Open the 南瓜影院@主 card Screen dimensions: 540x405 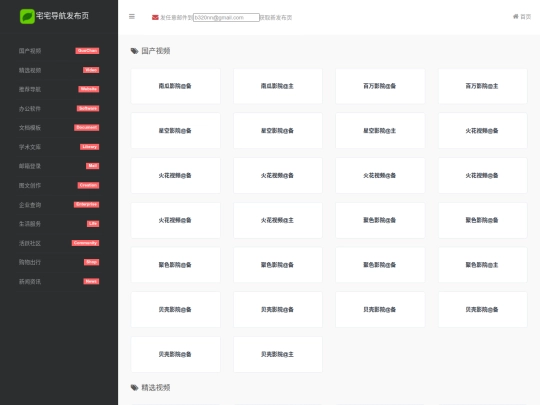(278, 86)
